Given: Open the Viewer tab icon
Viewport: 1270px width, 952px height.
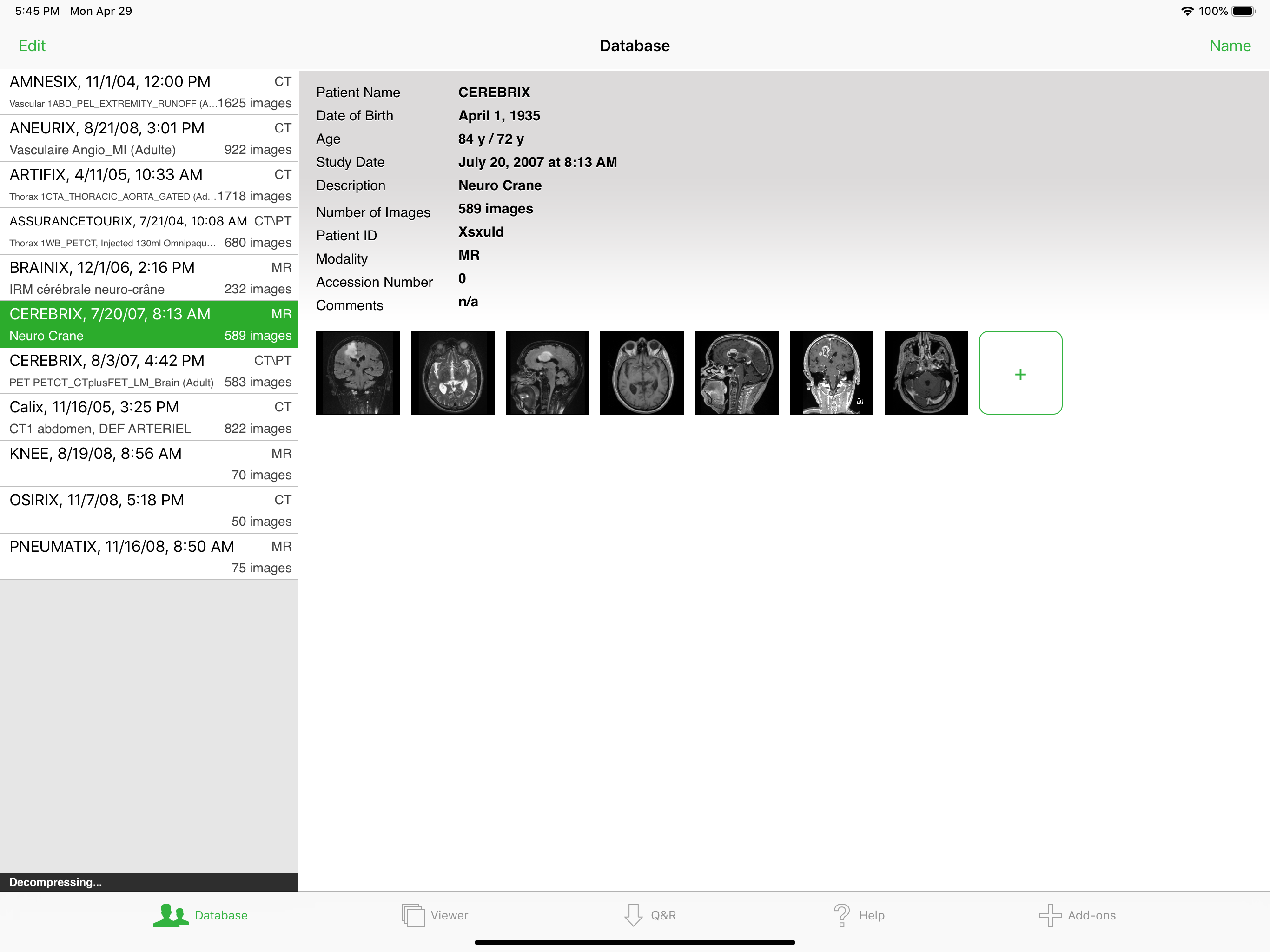Looking at the screenshot, I should point(413,915).
